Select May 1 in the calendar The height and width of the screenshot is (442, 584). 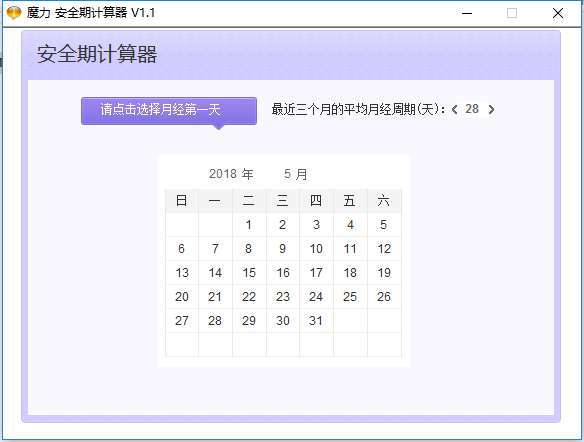pyautogui.click(x=249, y=225)
